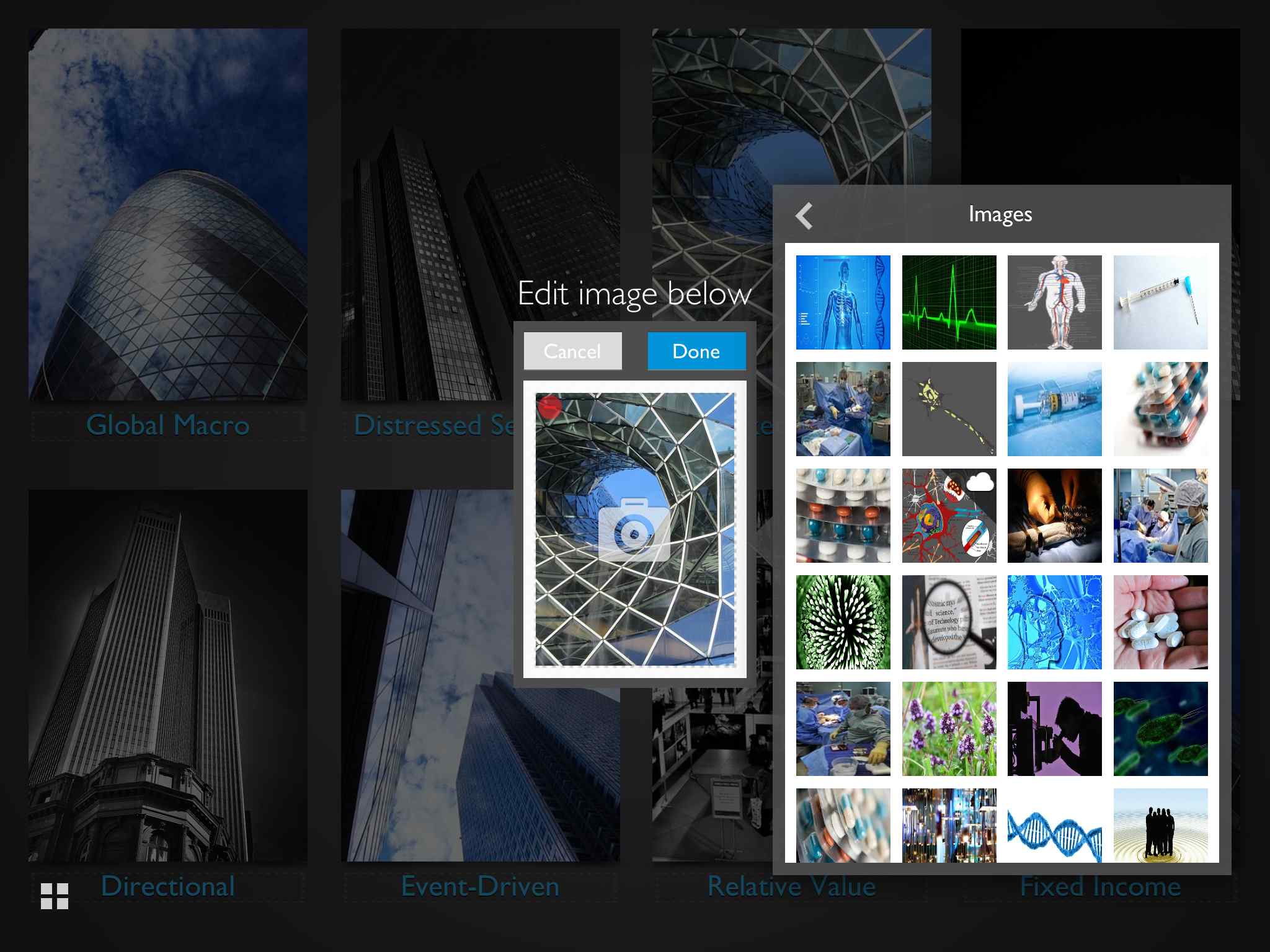1270x952 pixels.
Task: Select the hand holding white pills thumbnail
Action: pos(1160,622)
